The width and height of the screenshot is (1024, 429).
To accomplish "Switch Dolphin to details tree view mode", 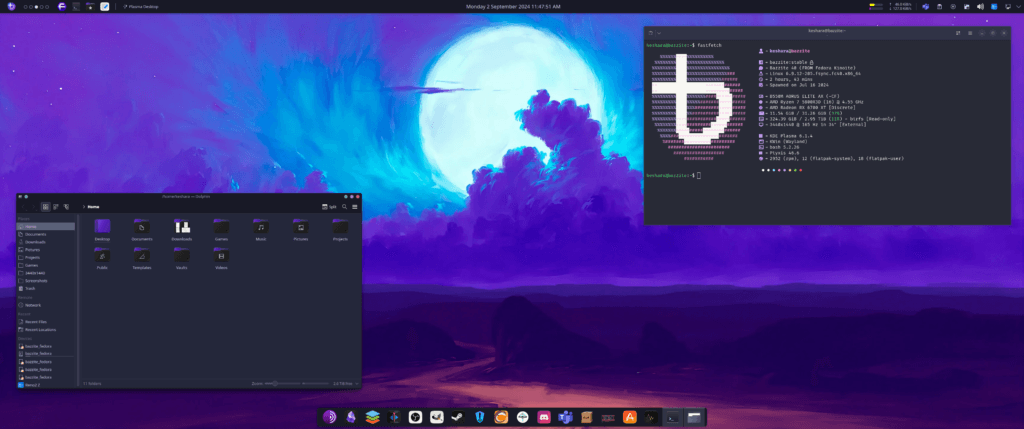I will point(66,206).
